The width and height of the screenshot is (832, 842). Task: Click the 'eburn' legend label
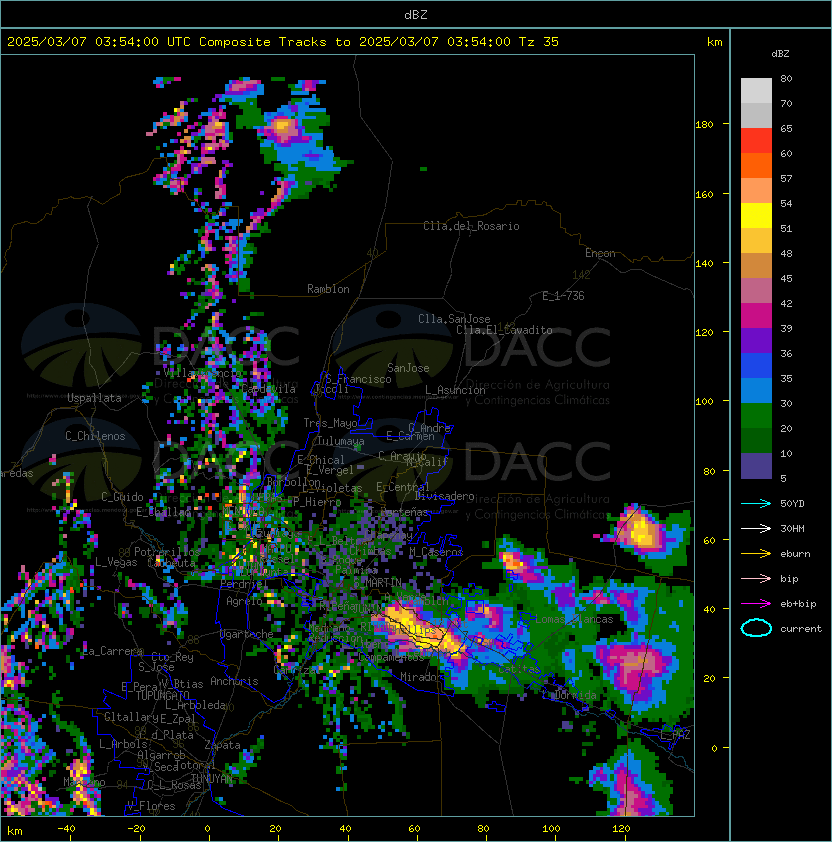795,554
